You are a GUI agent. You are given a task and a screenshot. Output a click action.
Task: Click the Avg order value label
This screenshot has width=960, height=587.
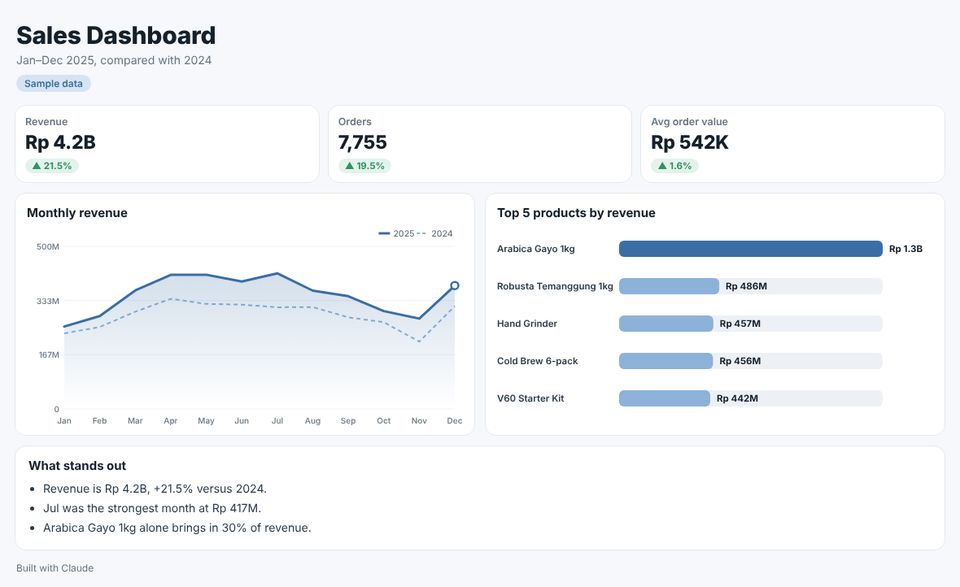[x=689, y=122]
